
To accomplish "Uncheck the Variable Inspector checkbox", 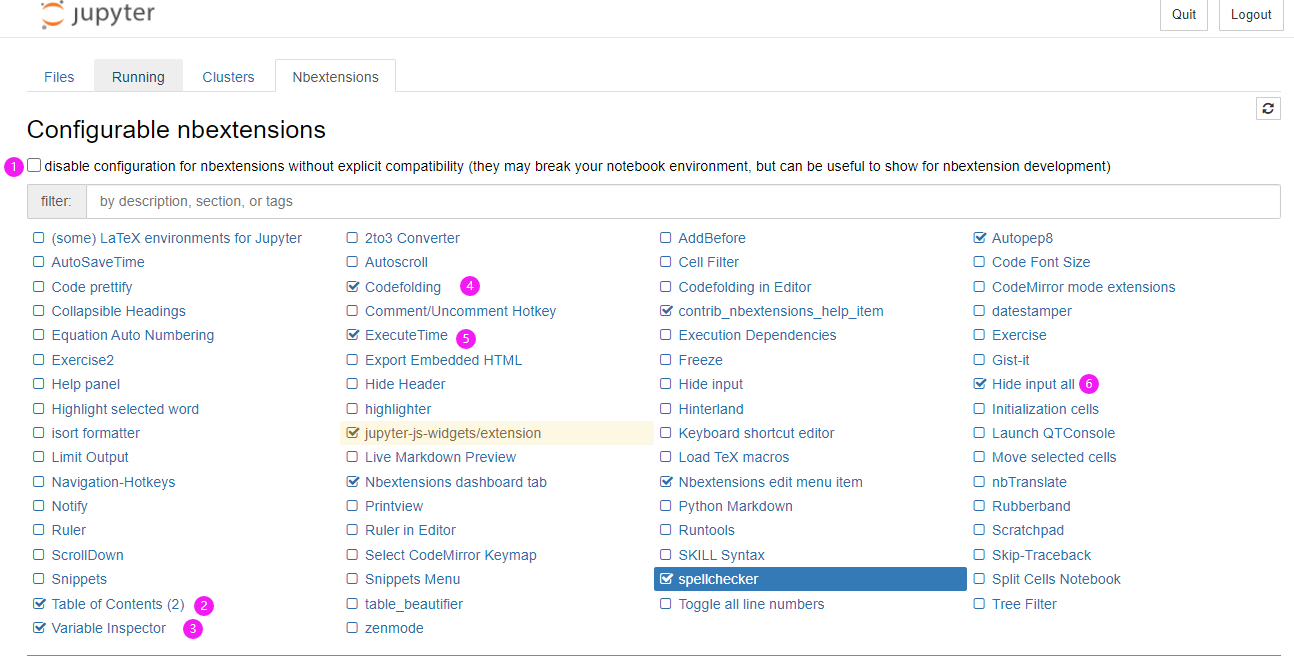I will coord(39,628).
